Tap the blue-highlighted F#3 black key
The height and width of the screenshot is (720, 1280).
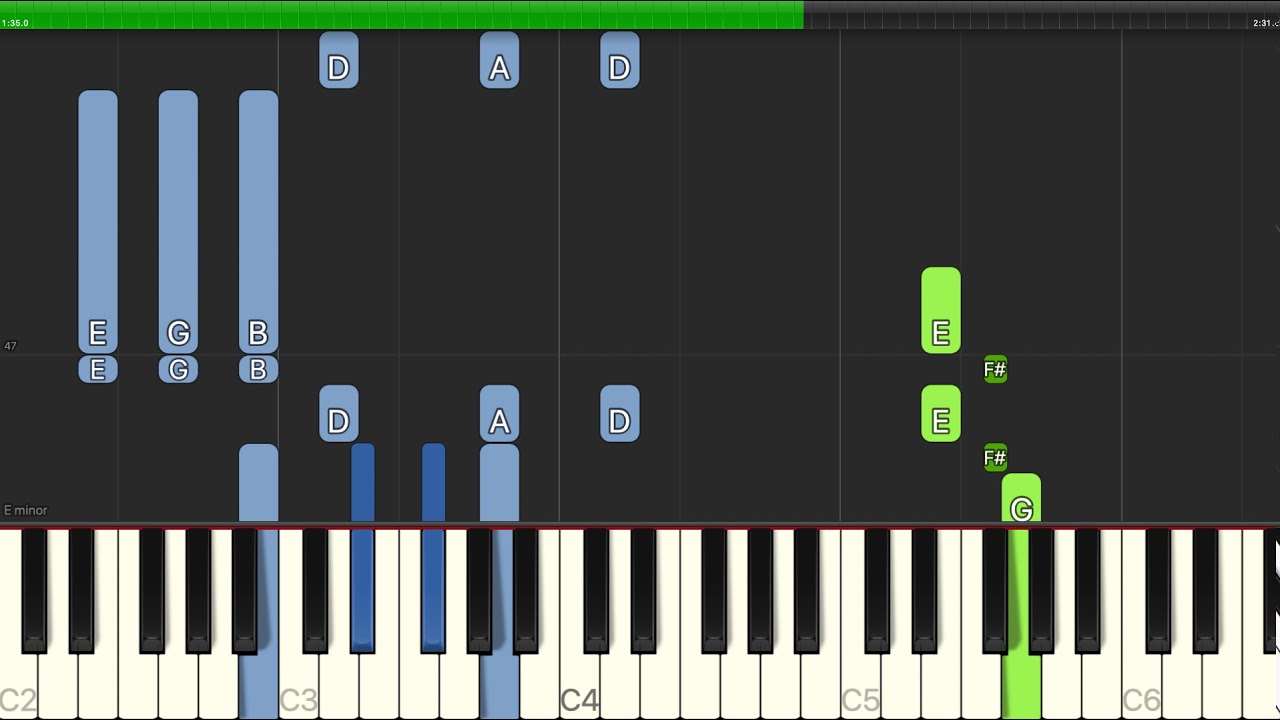point(433,590)
